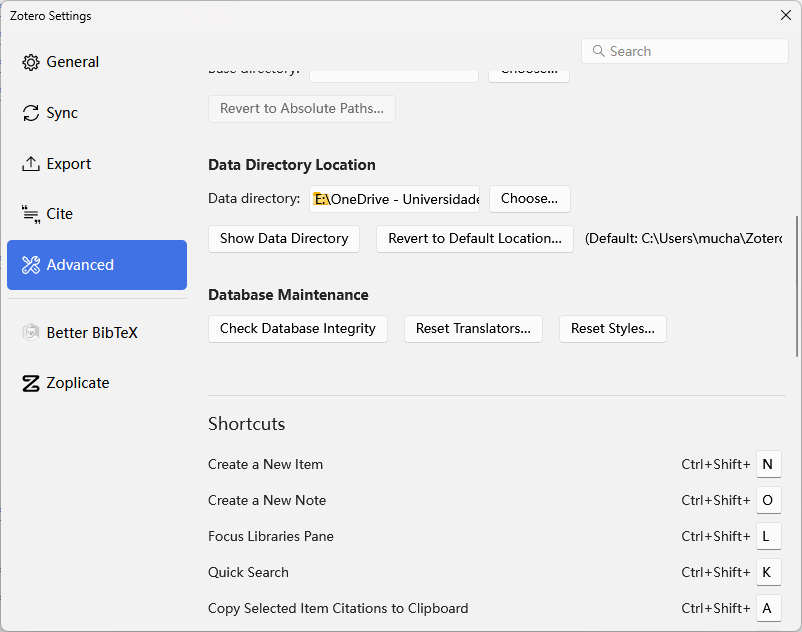Click the Advanced tools icon
This screenshot has height=632, width=802.
tap(31, 265)
